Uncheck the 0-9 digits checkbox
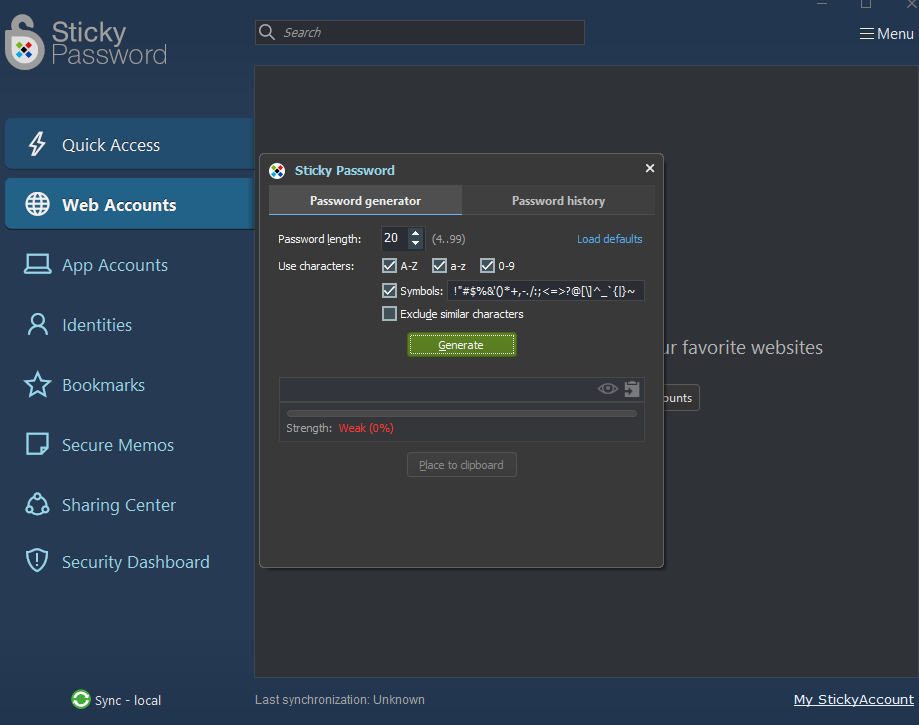The height and width of the screenshot is (725, 919). pos(487,266)
